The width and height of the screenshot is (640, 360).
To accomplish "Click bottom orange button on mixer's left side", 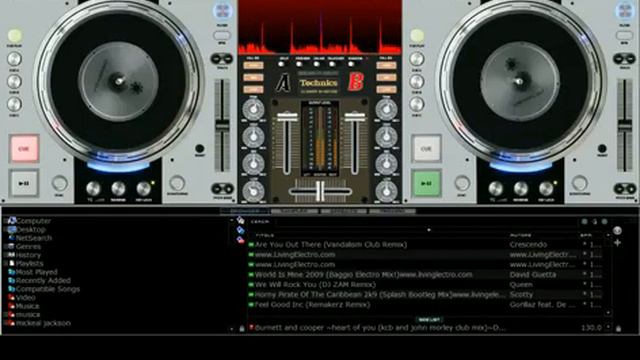I will tap(253, 89).
